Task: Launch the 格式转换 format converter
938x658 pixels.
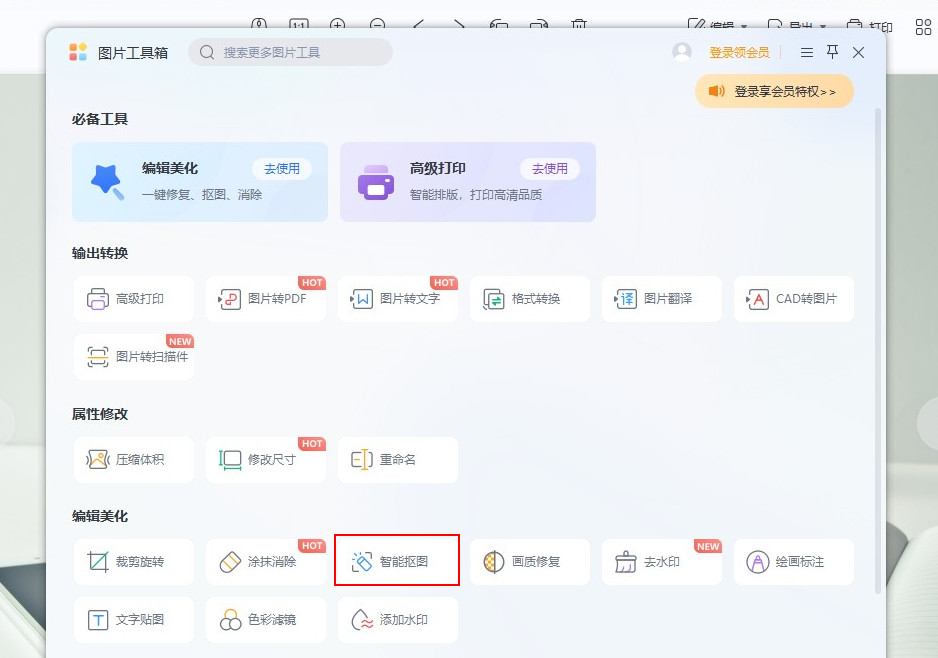Action: pos(529,298)
